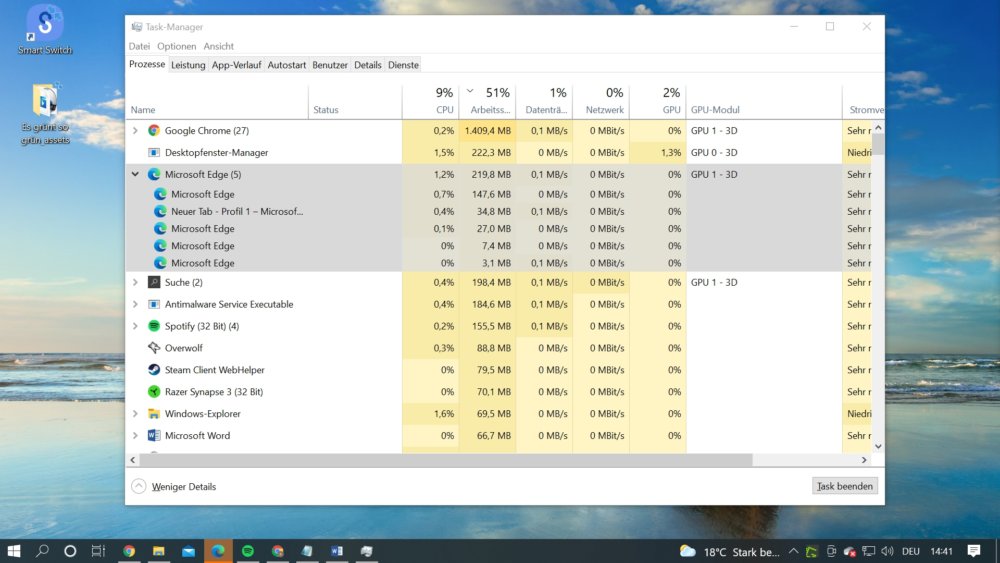Image resolution: width=1000 pixels, height=563 pixels.
Task: Open Task View in the taskbar
Action: [x=98, y=551]
